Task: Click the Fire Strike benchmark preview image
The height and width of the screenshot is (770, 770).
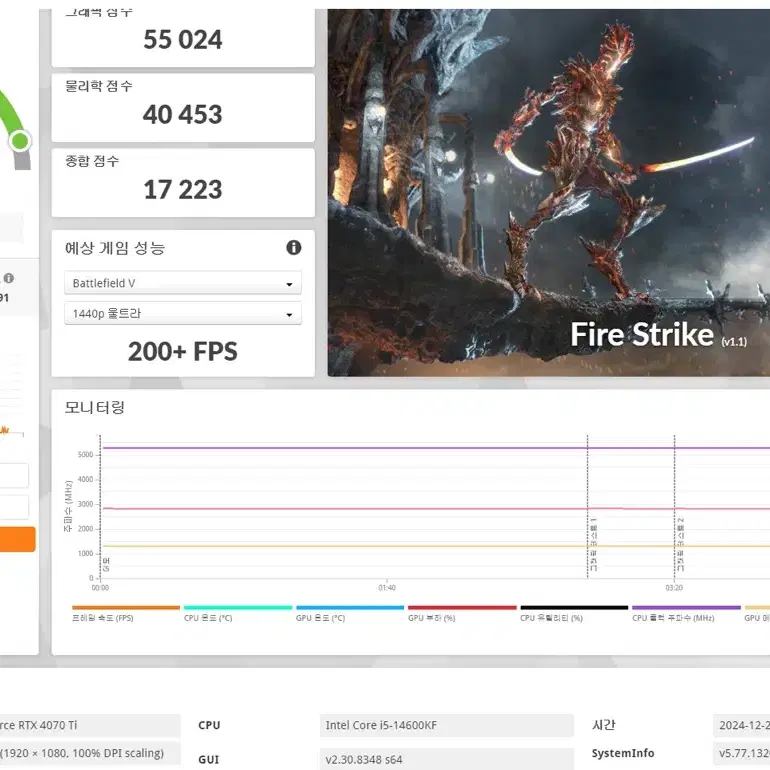Action: 549,192
